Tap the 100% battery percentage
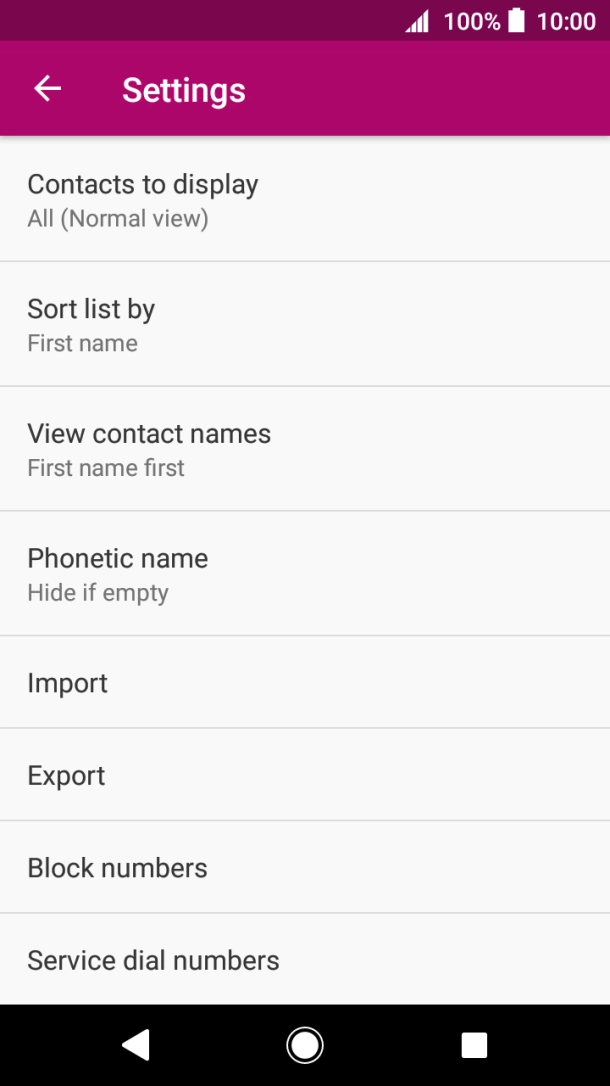The image size is (610, 1086). pos(471,21)
